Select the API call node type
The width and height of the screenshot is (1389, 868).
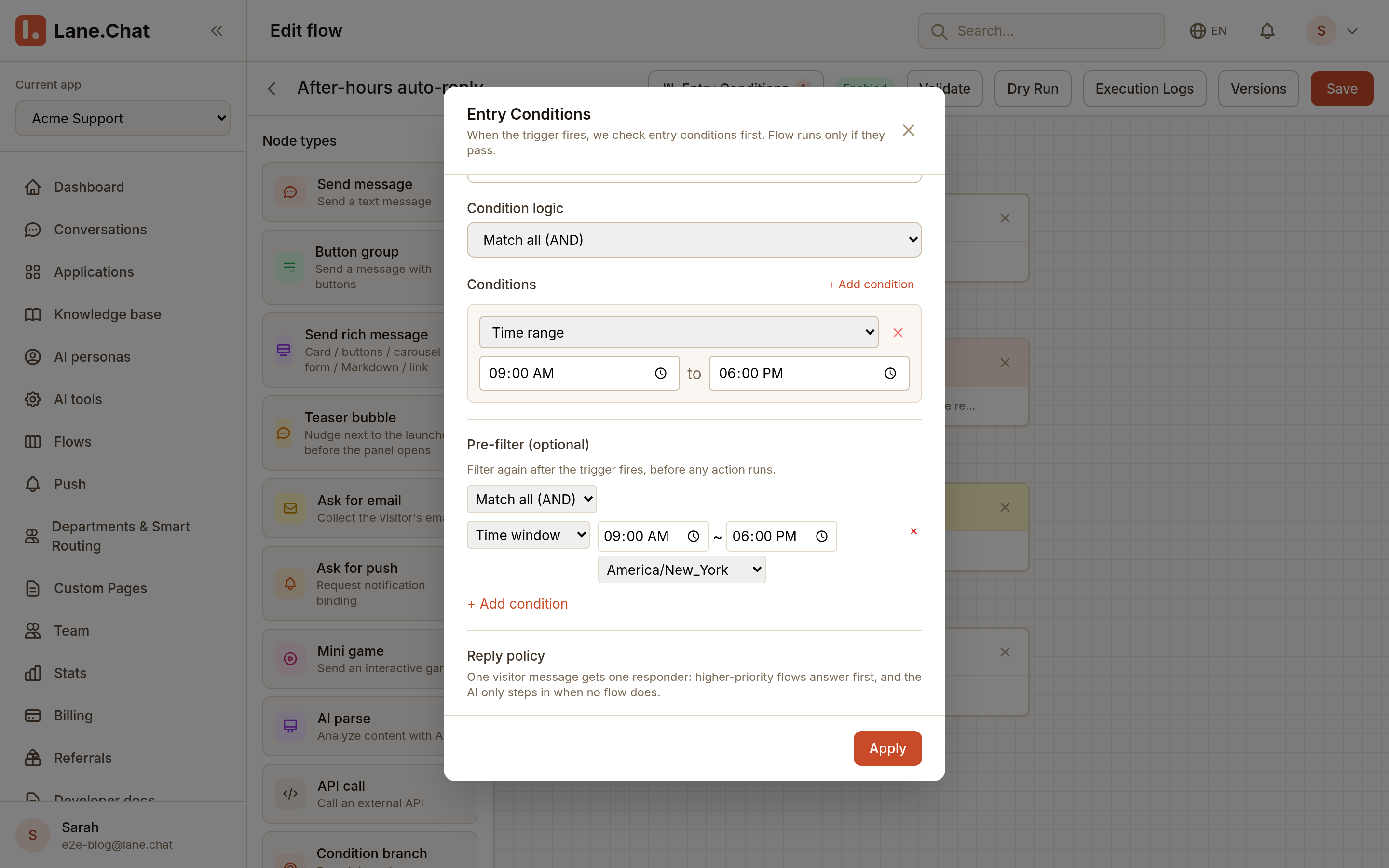(x=369, y=794)
